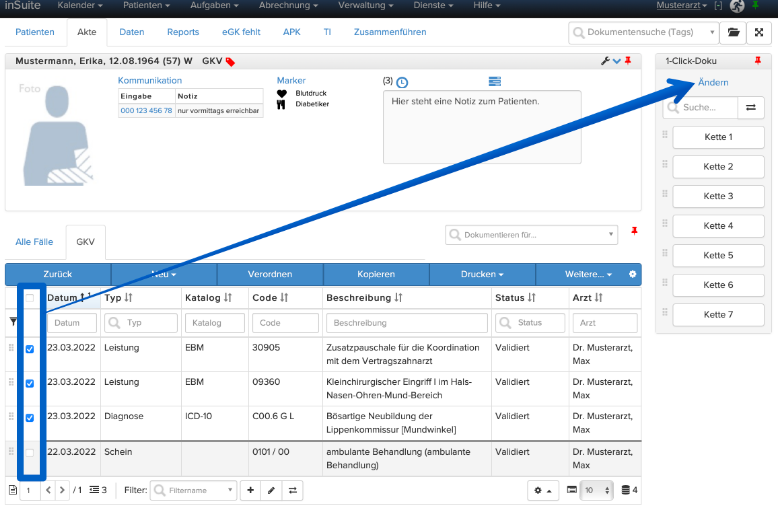Click phone number 000 123 456 78

tap(146, 110)
